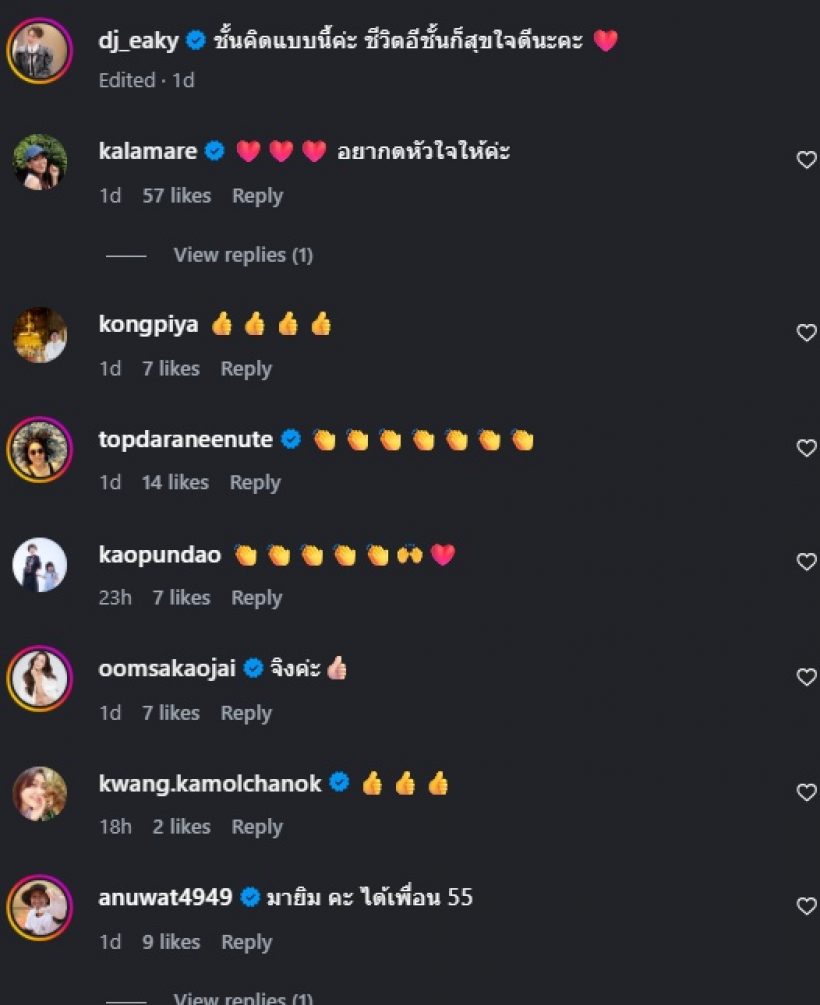Show replies under anuwat4949's comment
The width and height of the screenshot is (820, 1005).
[x=243, y=997]
